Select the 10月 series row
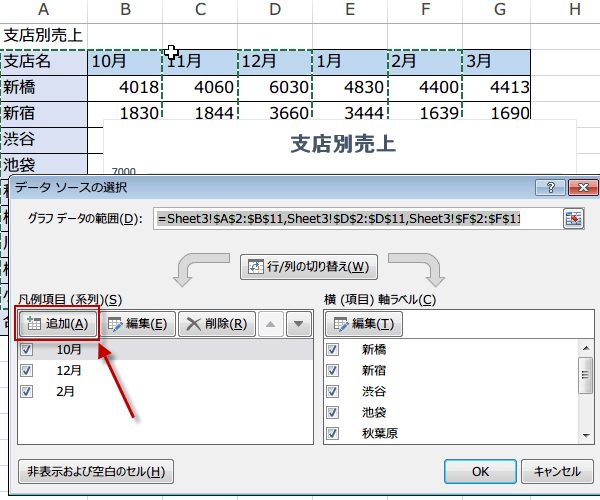Image resolution: width=600 pixels, height=500 pixels. pyautogui.click(x=165, y=349)
